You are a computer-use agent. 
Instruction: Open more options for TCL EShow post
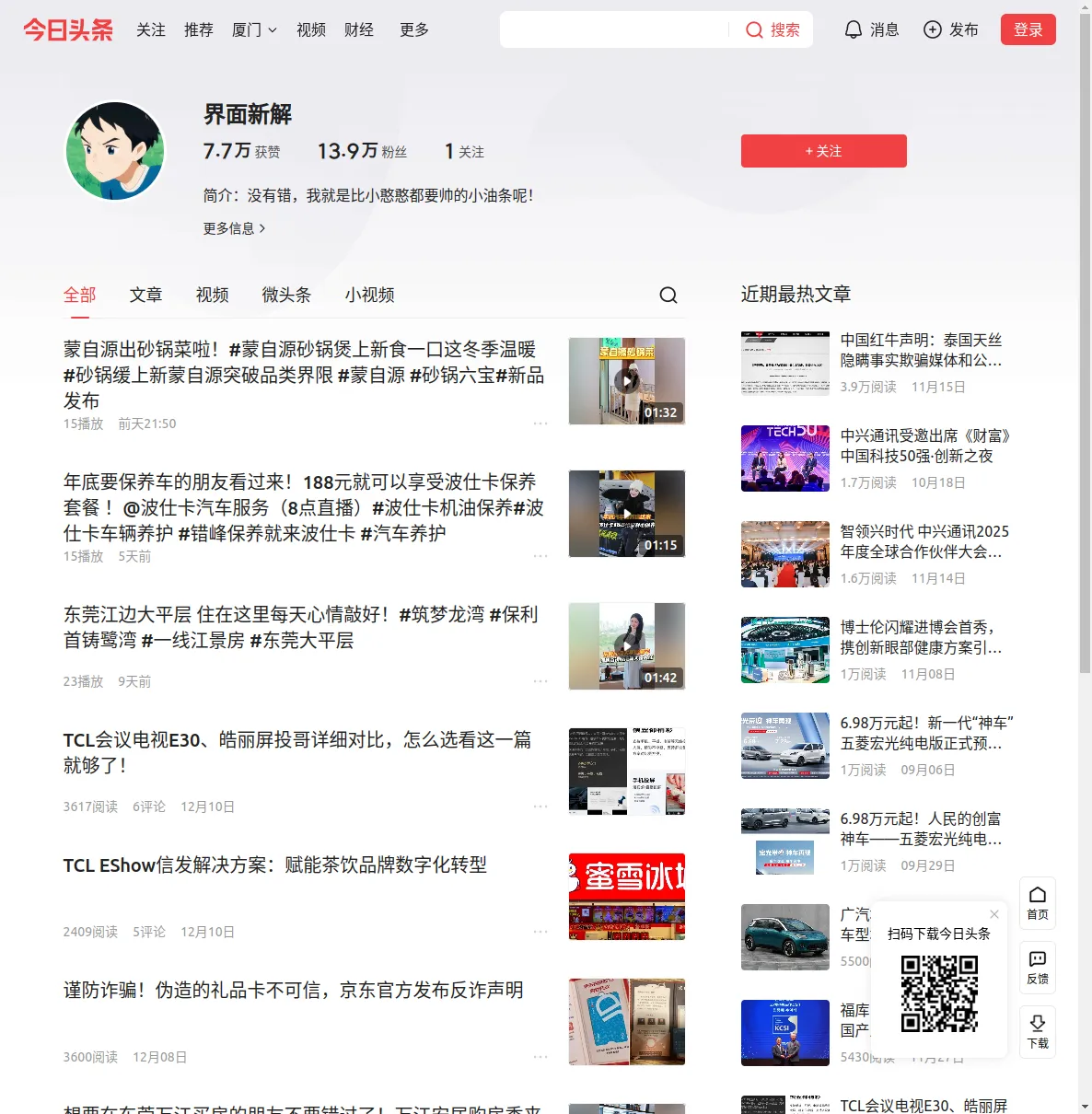click(540, 932)
